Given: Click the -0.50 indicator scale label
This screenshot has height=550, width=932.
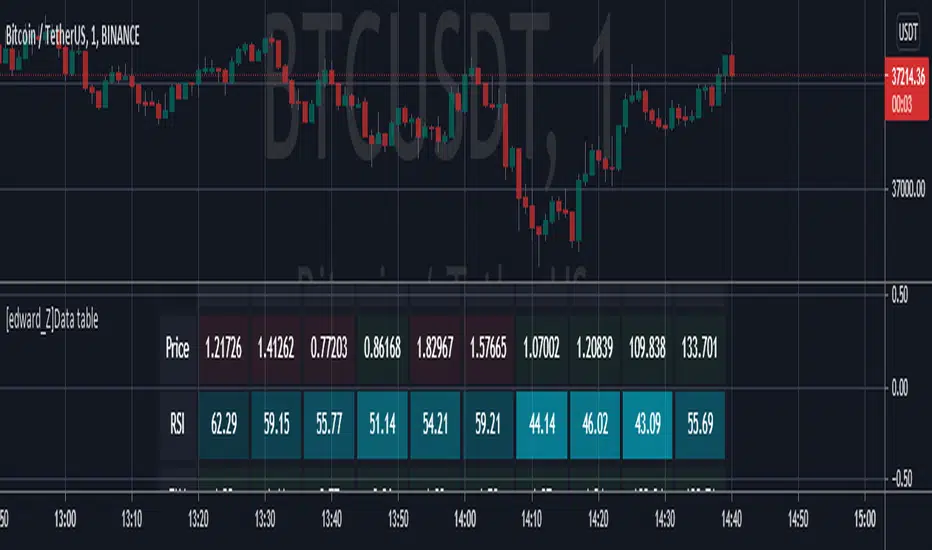Looking at the screenshot, I should pos(901,479).
